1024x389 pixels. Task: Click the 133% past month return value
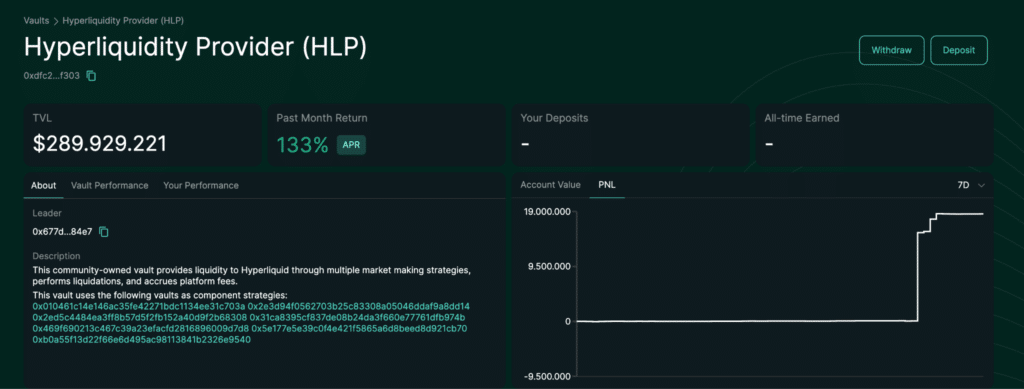pyautogui.click(x=302, y=145)
